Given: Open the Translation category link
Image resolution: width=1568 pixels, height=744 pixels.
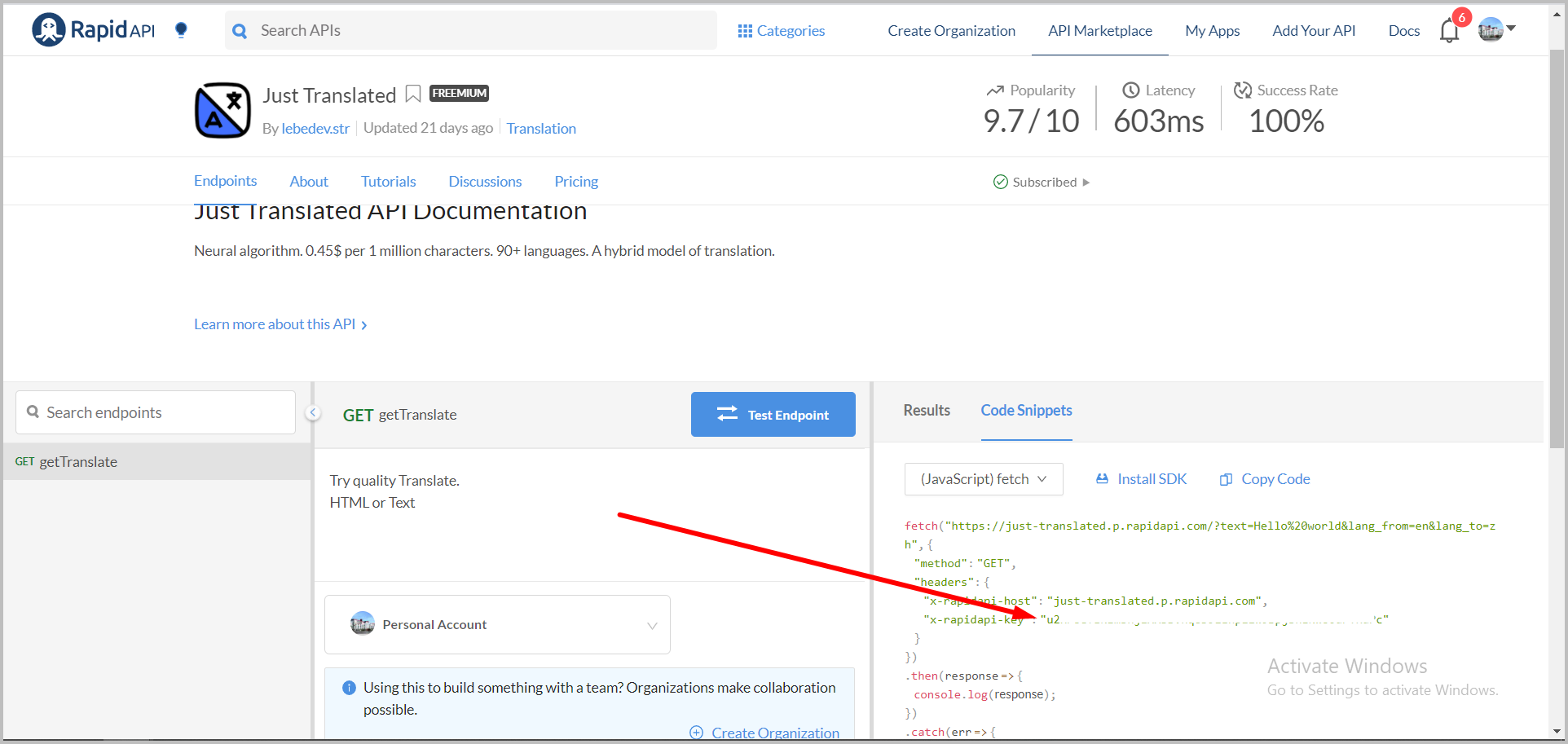Looking at the screenshot, I should [541, 129].
